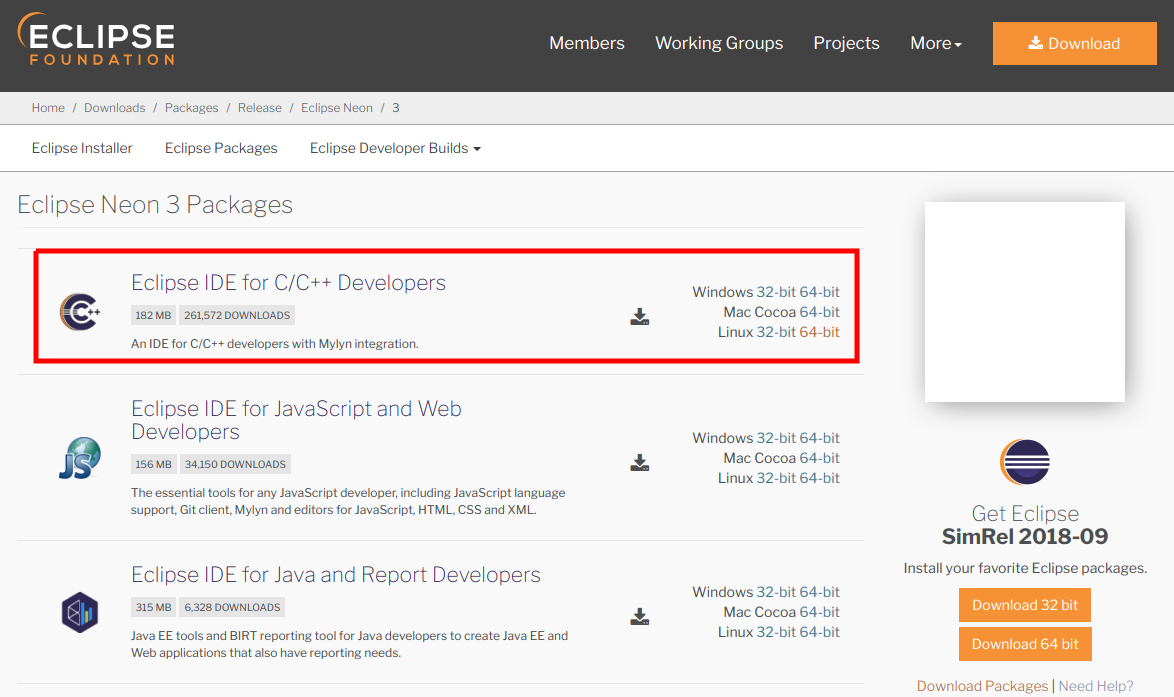Viewport: 1174px width, 697px height.
Task: Click the 315 MB size badge
Action: pyautogui.click(x=153, y=607)
